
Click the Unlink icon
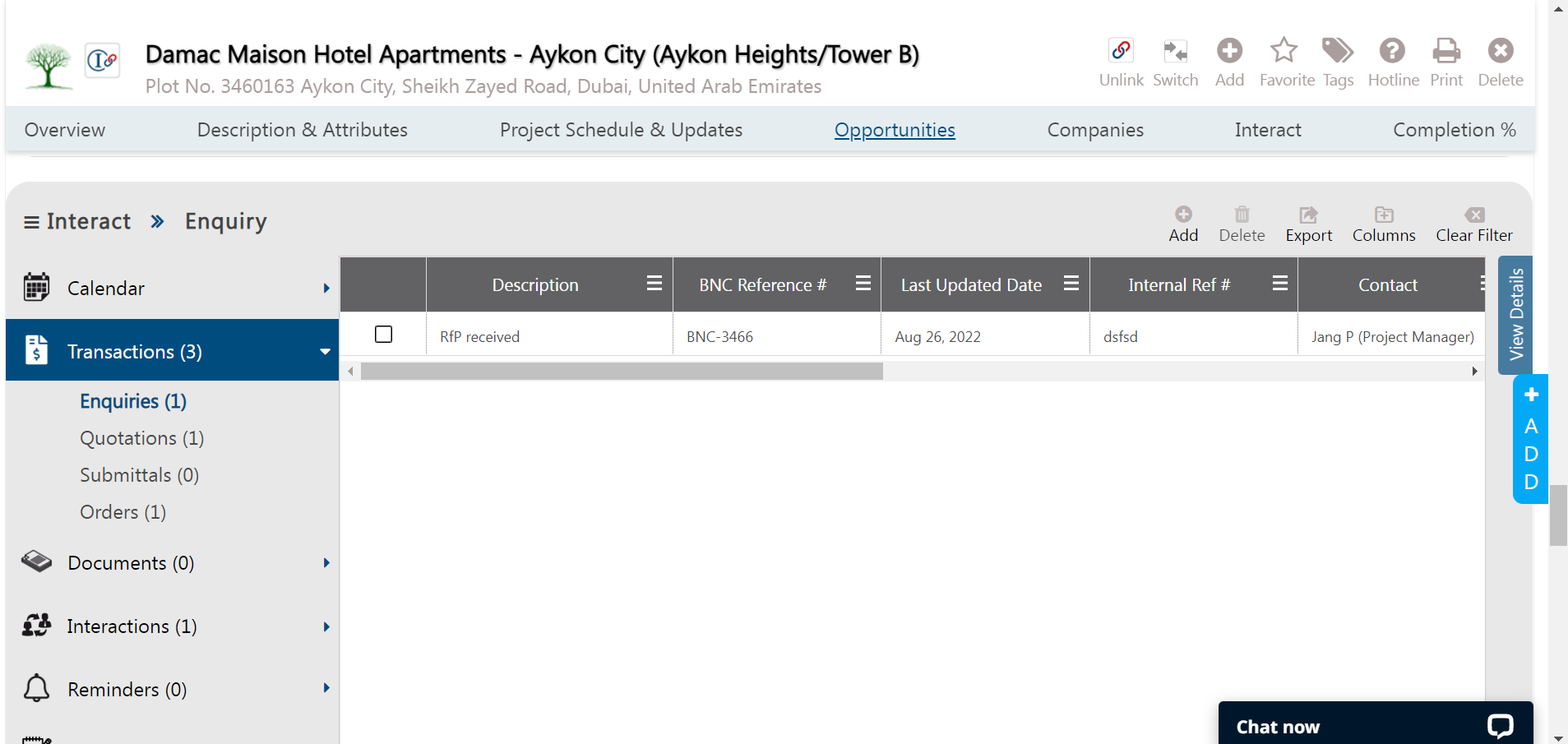1121,51
